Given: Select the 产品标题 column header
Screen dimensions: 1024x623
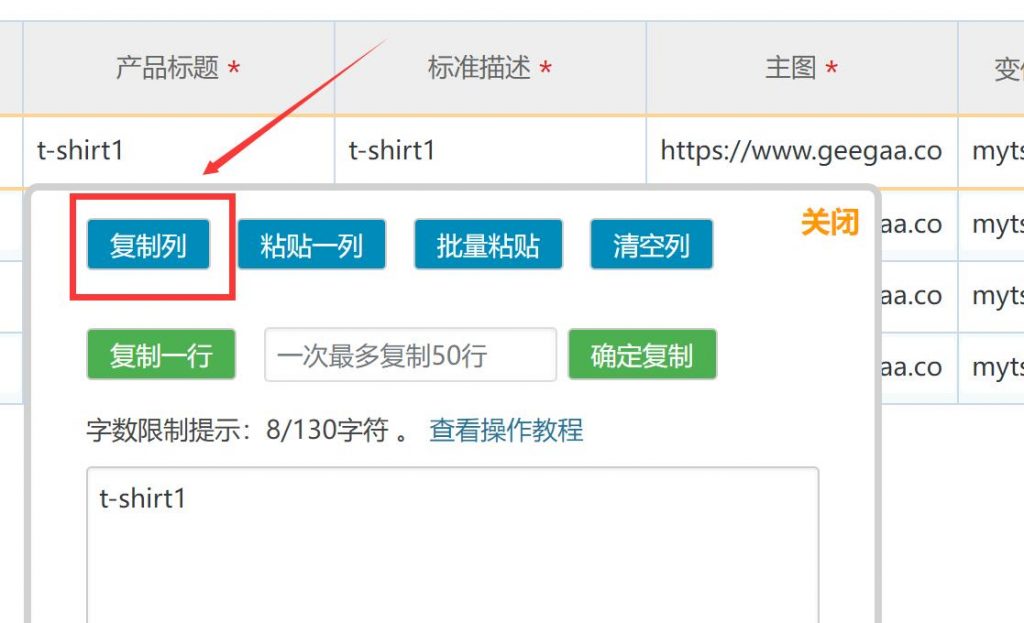Looking at the screenshot, I should tap(178, 68).
